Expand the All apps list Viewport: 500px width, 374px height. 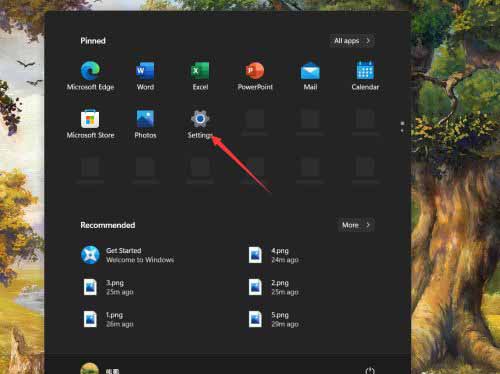352,41
